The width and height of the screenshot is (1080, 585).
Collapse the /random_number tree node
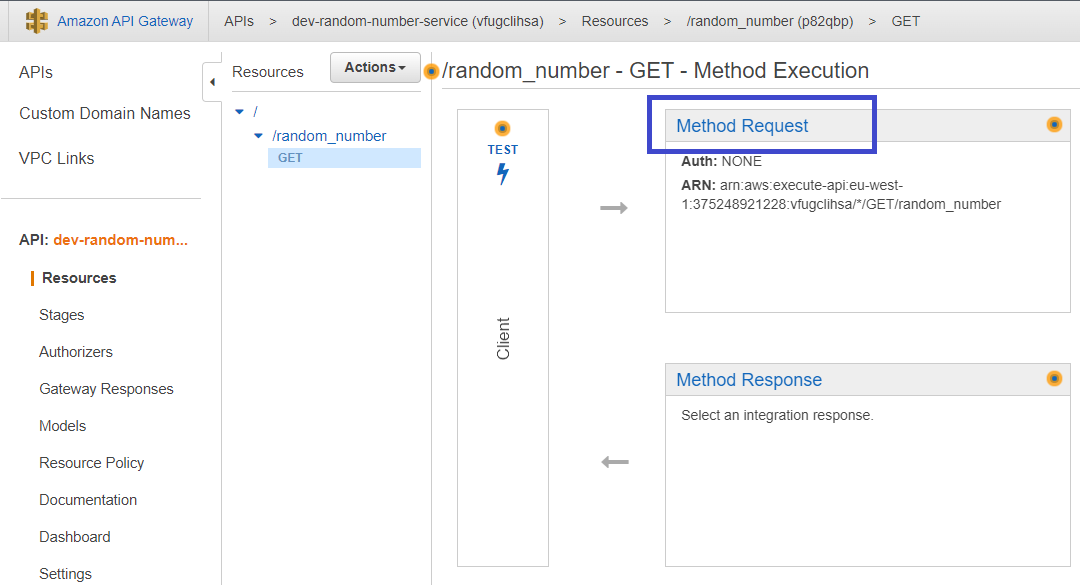click(x=258, y=136)
